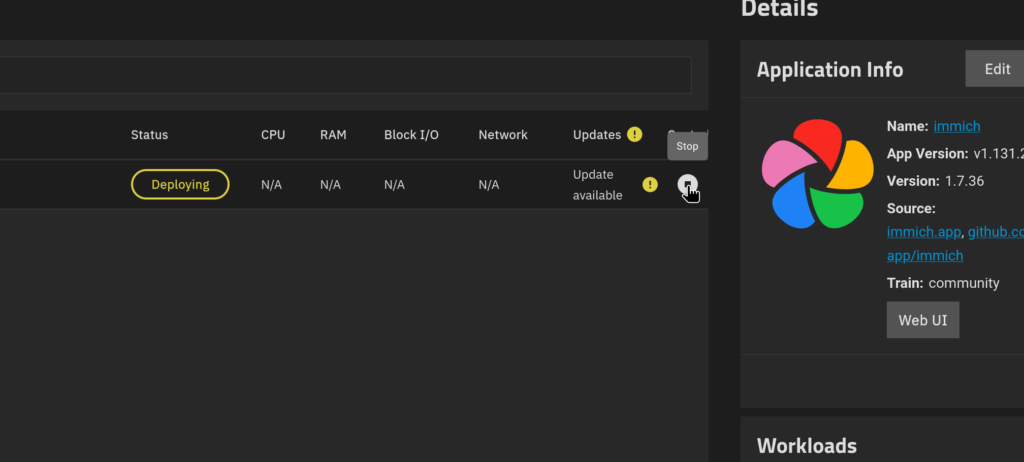Open the immich name link

tap(957, 126)
